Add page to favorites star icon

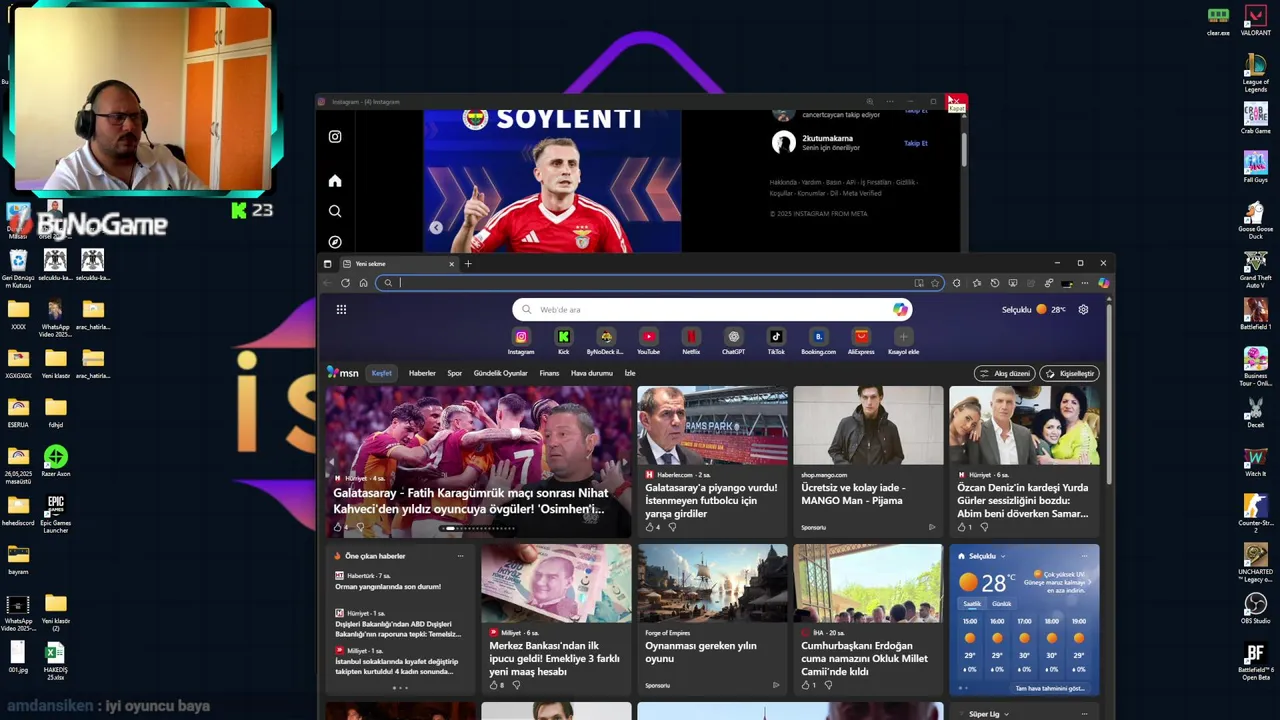click(935, 283)
